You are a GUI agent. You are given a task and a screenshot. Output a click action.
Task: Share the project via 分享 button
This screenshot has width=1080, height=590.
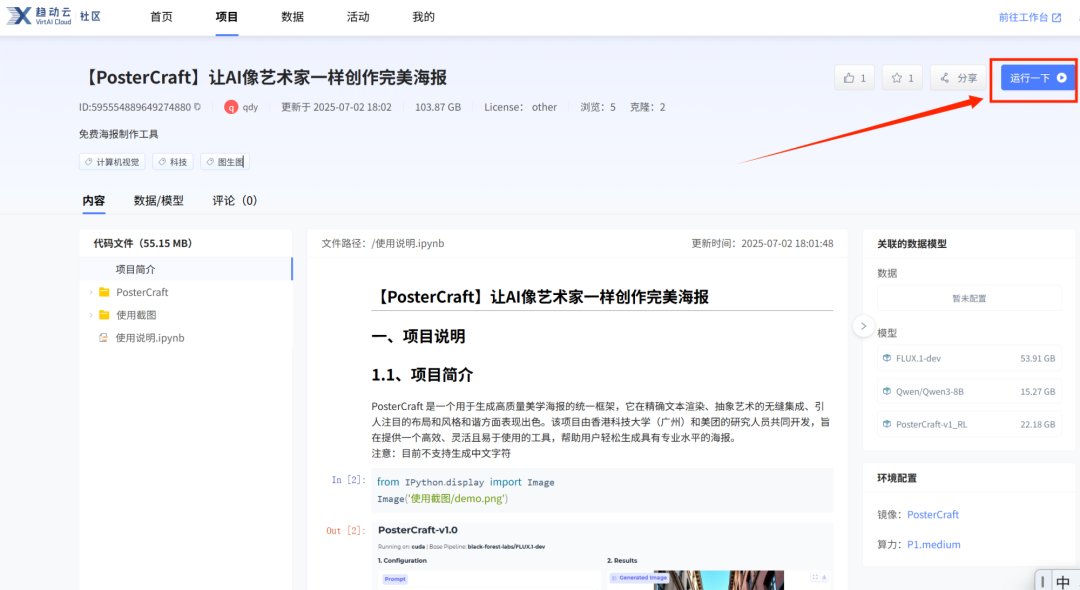pos(958,78)
